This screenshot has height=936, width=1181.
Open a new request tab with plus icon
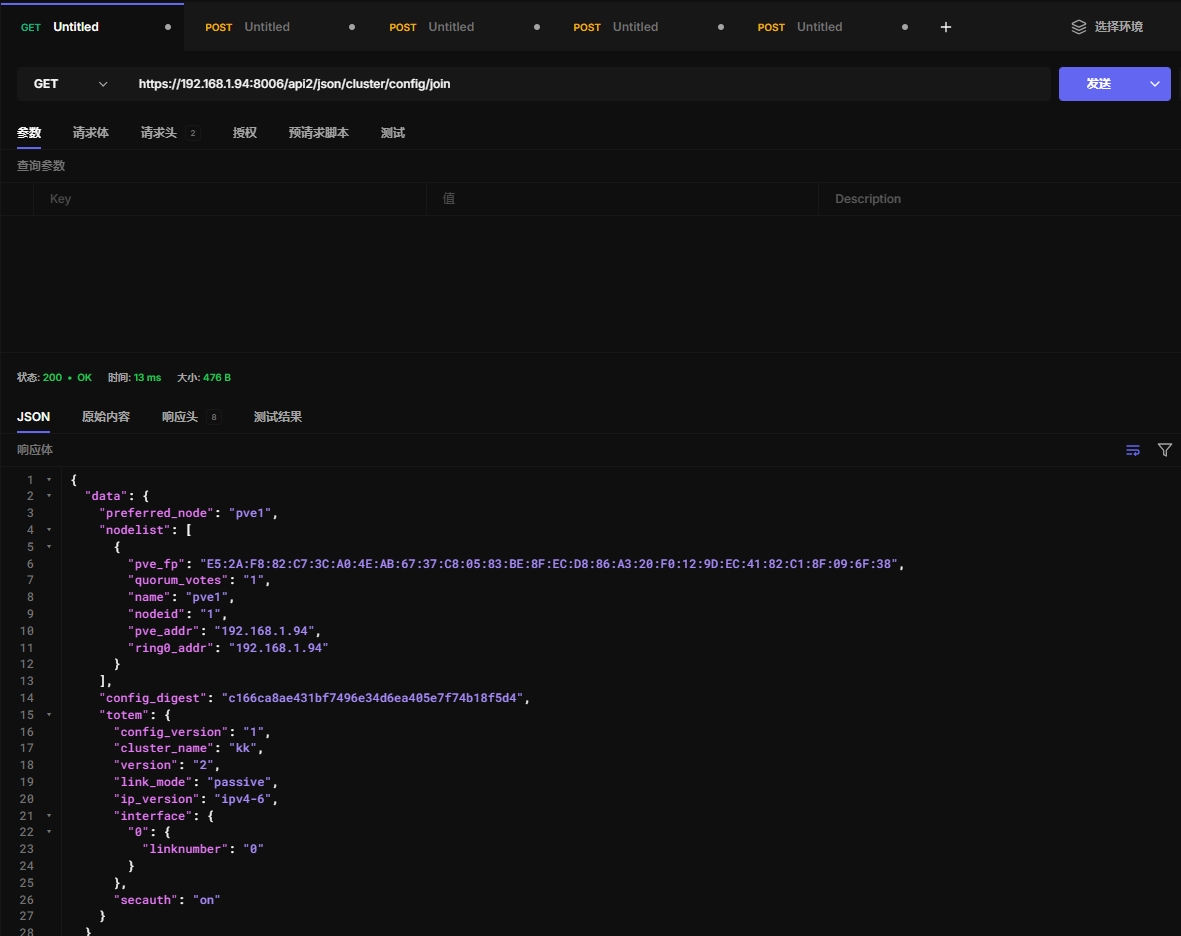tap(946, 27)
